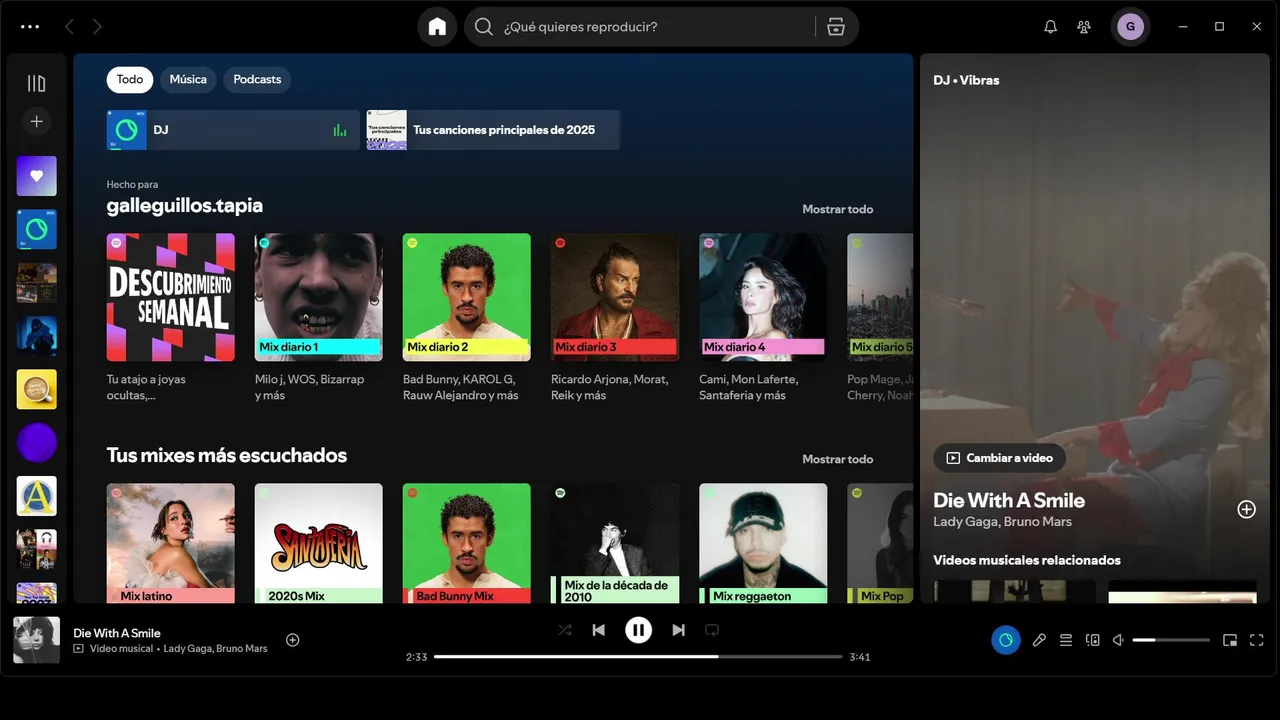Open Tus mixes más escuchados heading
Screen dimensions: 1280x720
click(227, 455)
